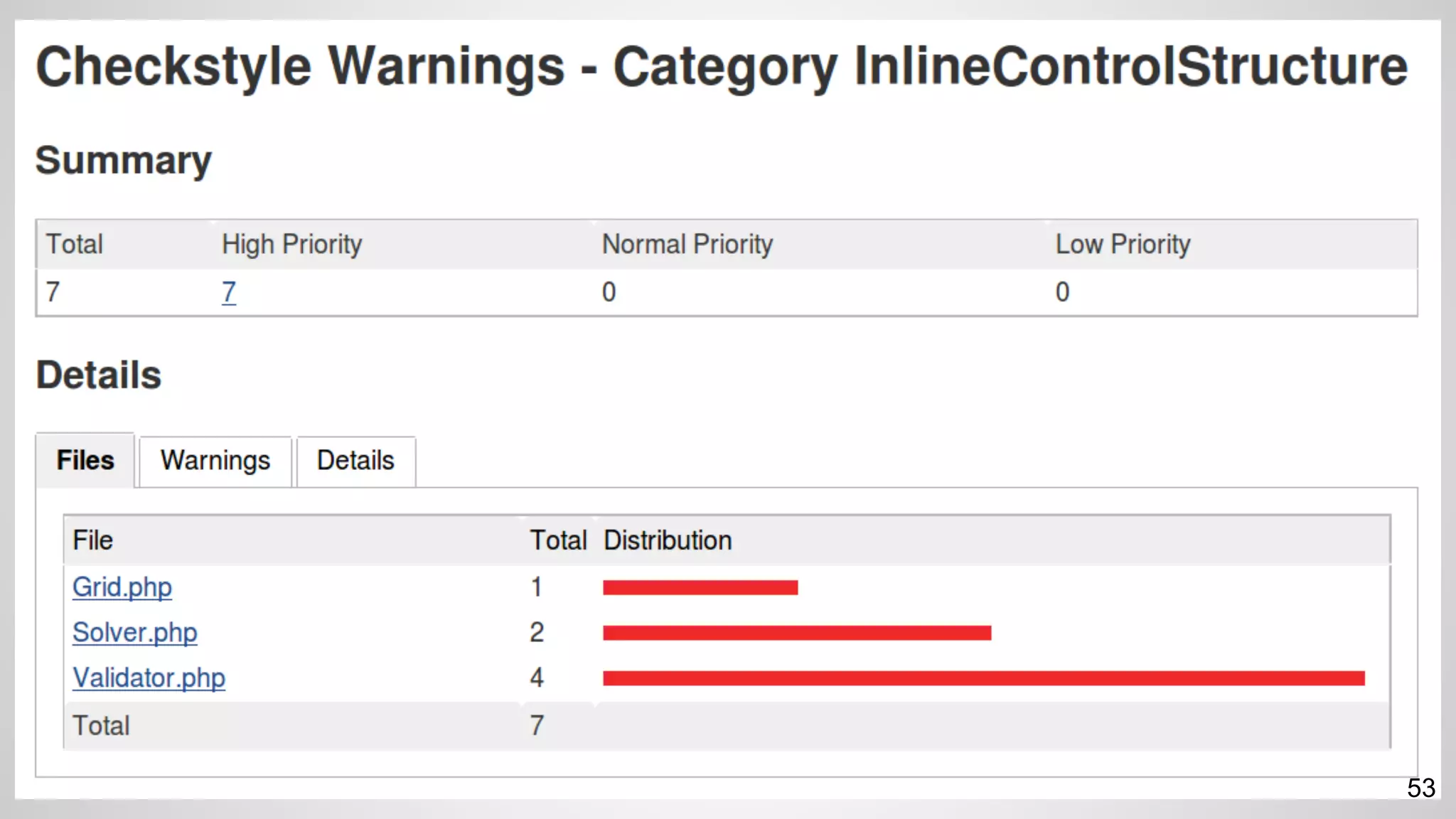Open the Solver.php file link
This screenshot has height=819, width=1456.
click(x=134, y=633)
